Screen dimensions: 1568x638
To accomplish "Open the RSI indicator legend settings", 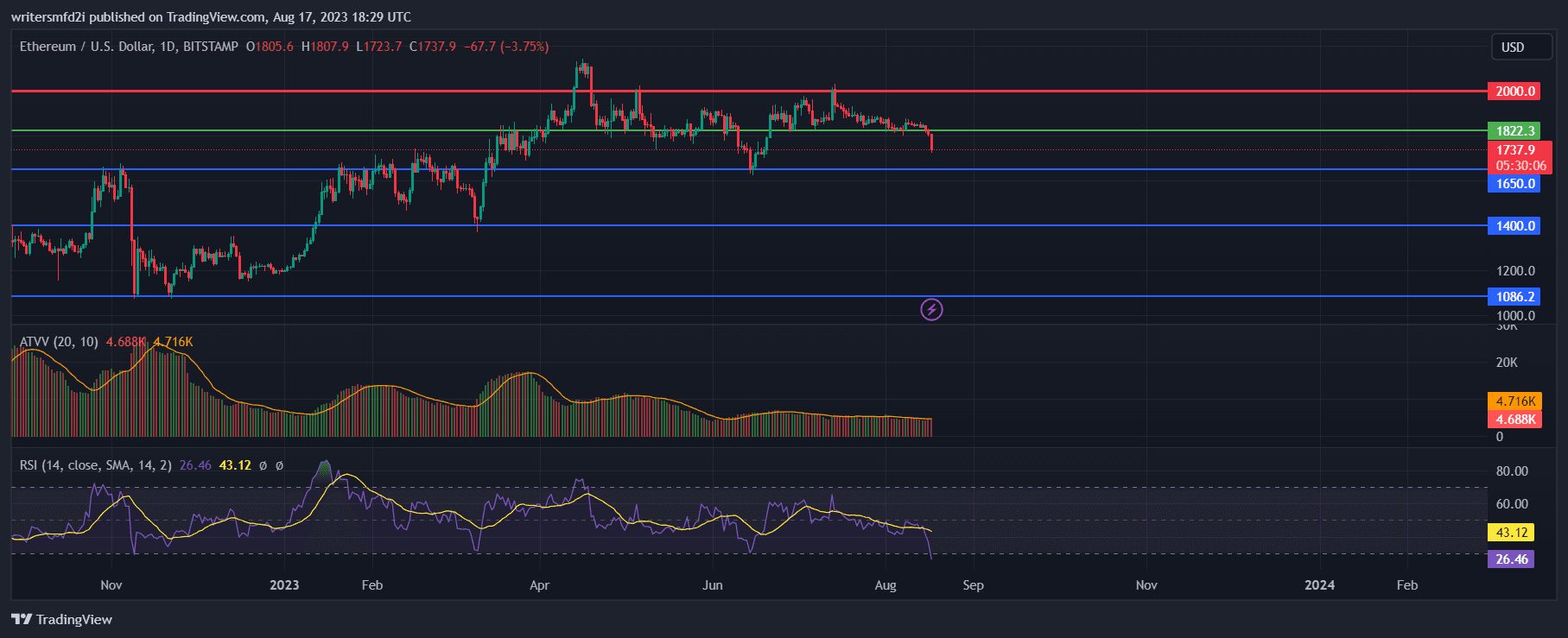I will [95, 465].
